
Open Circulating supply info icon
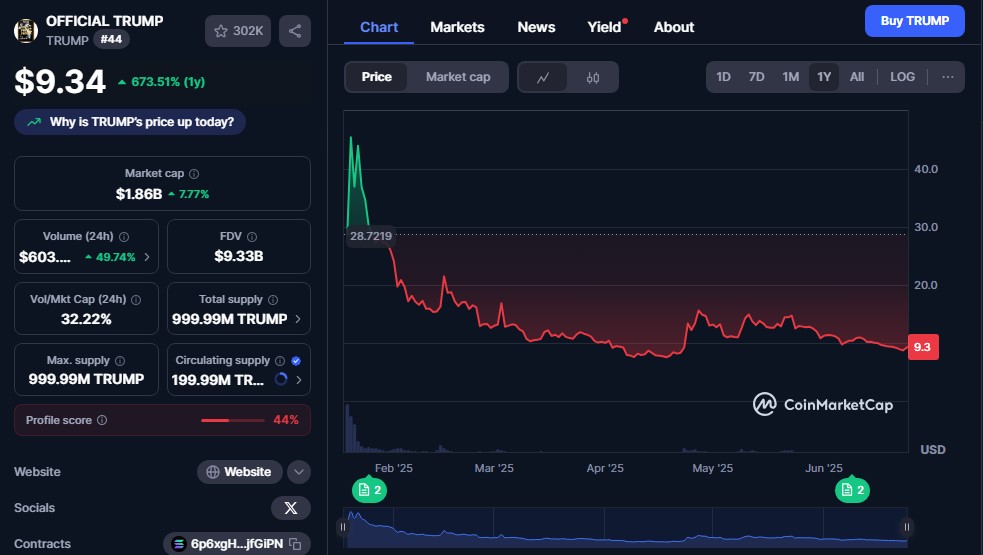[280, 361]
